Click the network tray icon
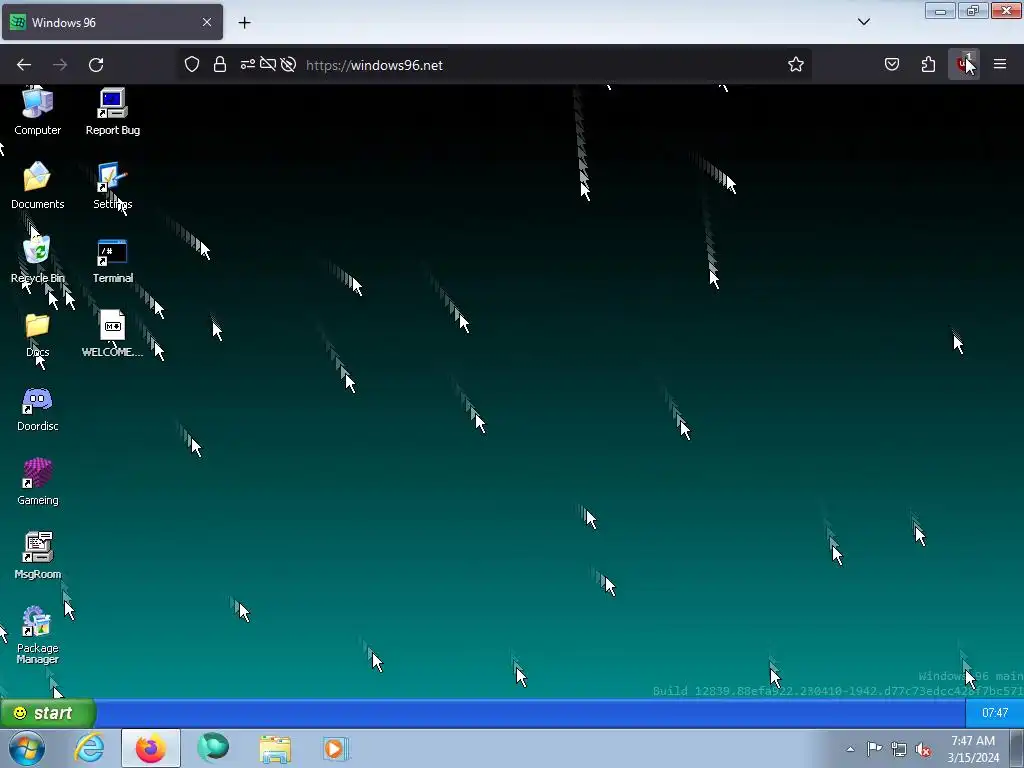Screen dimensions: 1024x768 click(x=899, y=749)
